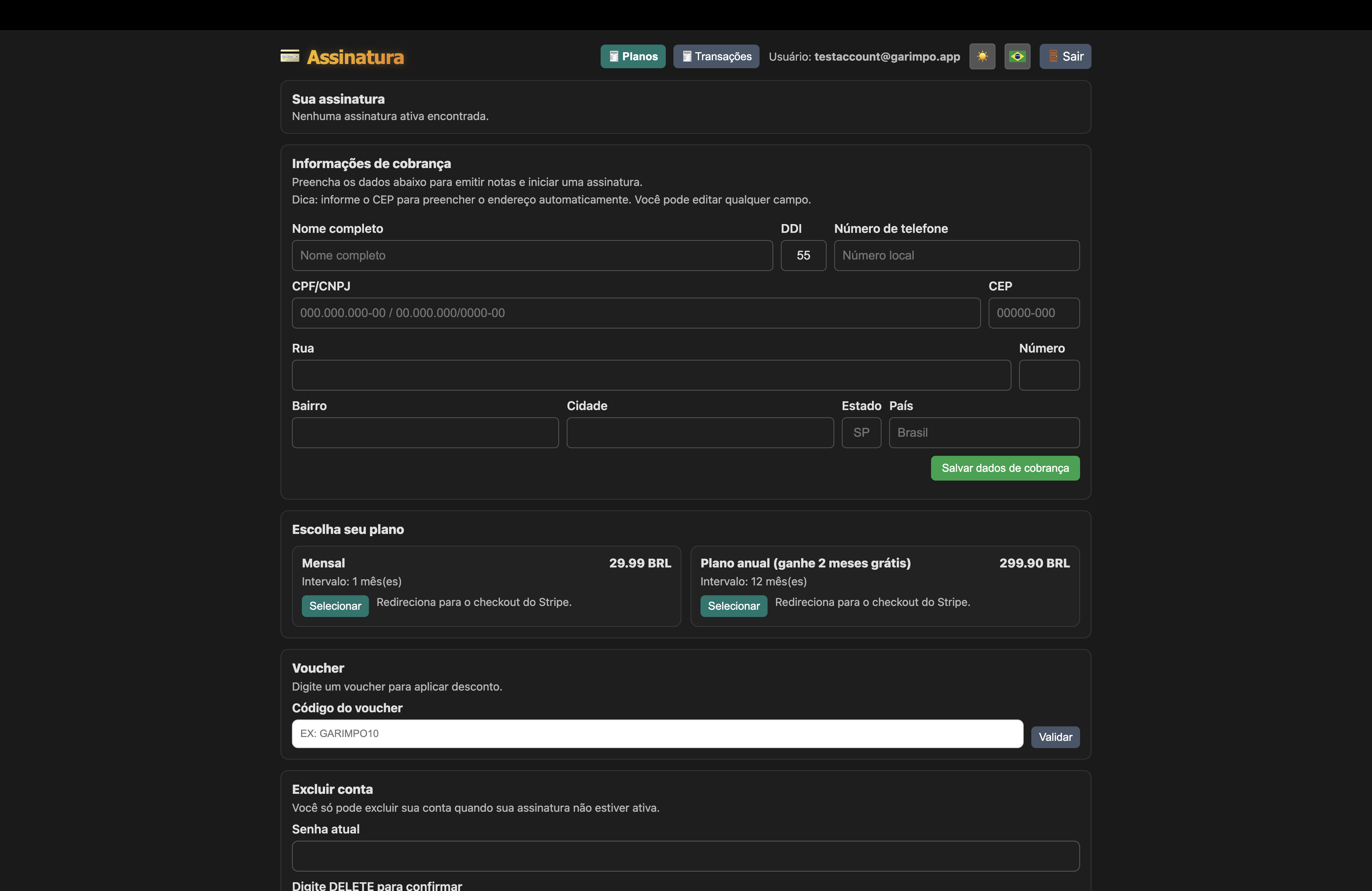Click the CEP field showing 00000-000
This screenshot has width=1372, height=891.
(x=1033, y=313)
